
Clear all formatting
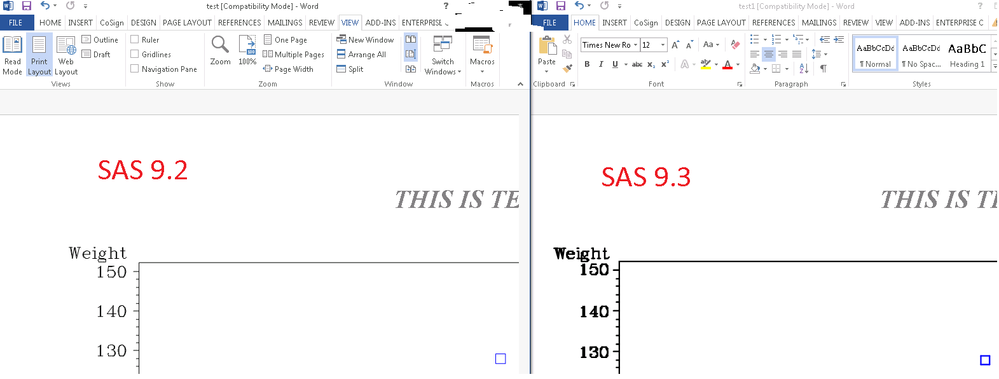click(735, 45)
